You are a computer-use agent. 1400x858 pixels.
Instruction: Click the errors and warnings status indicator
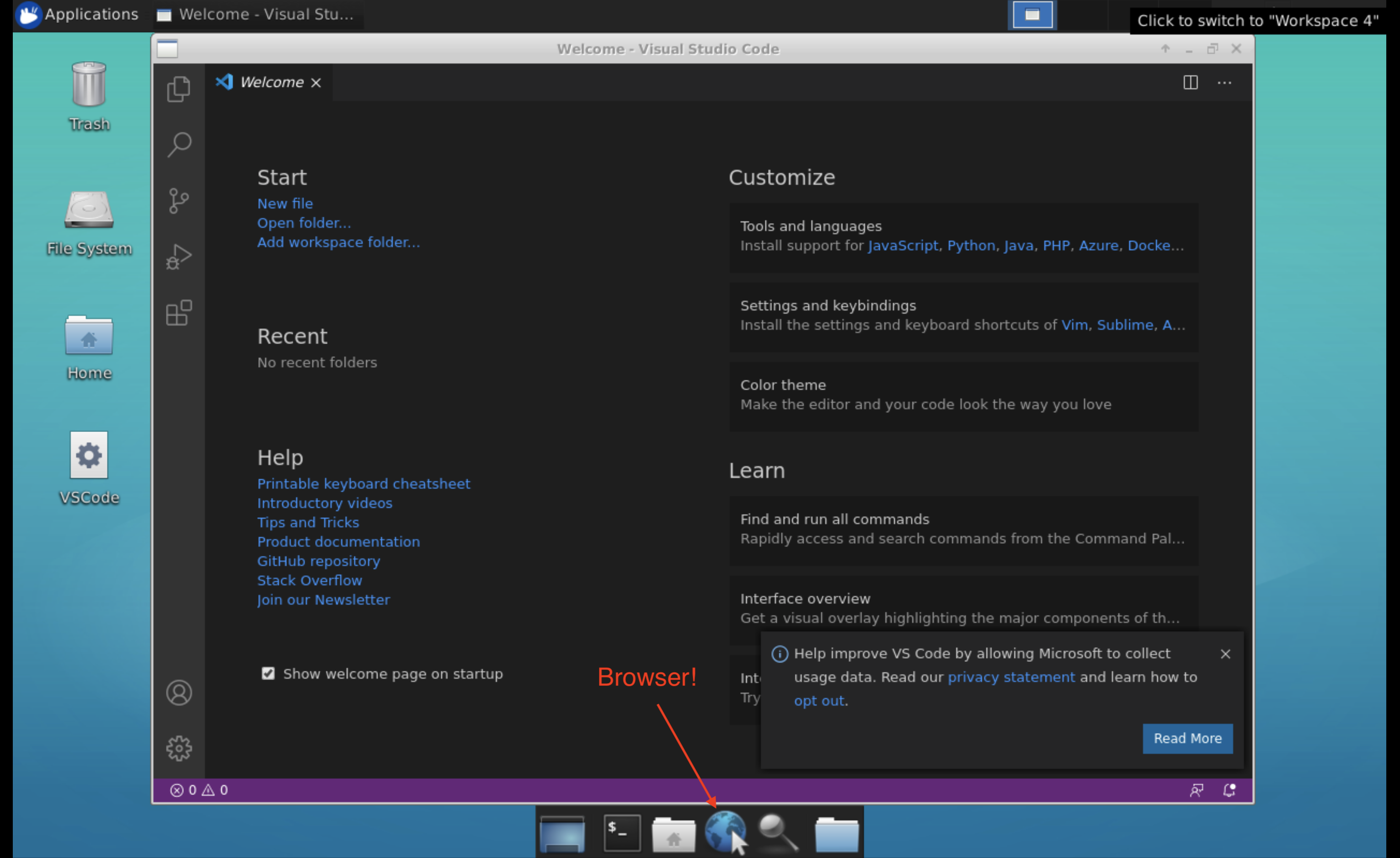point(199,790)
